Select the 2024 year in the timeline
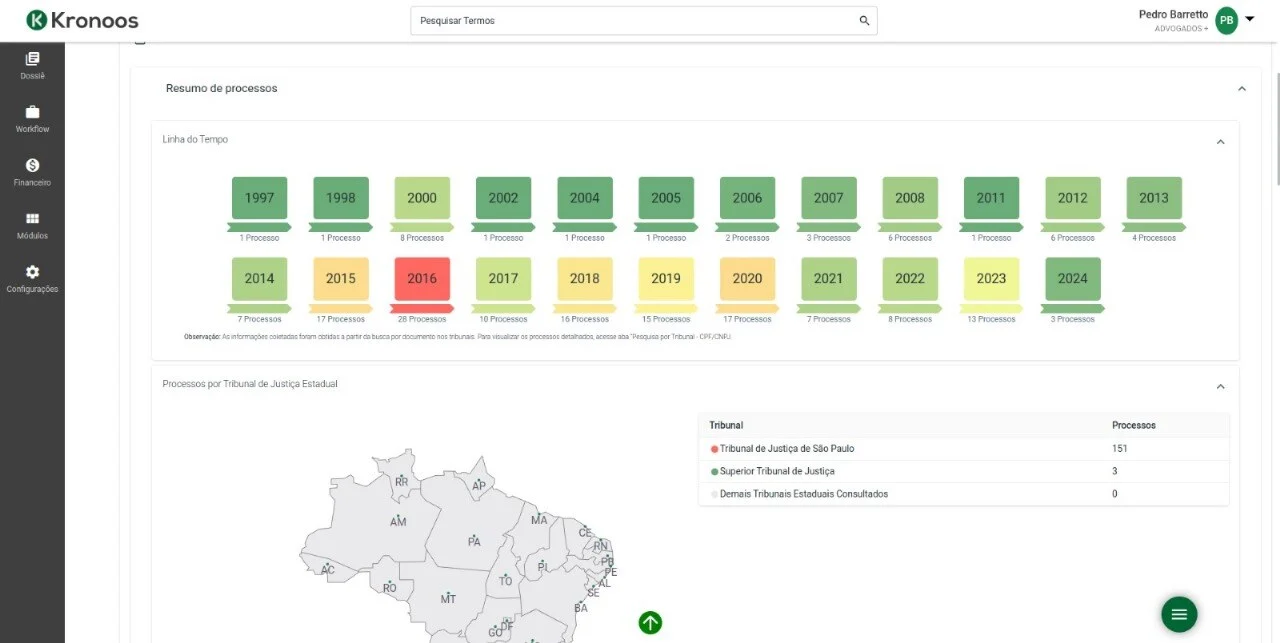1280x643 pixels. [1071, 279]
